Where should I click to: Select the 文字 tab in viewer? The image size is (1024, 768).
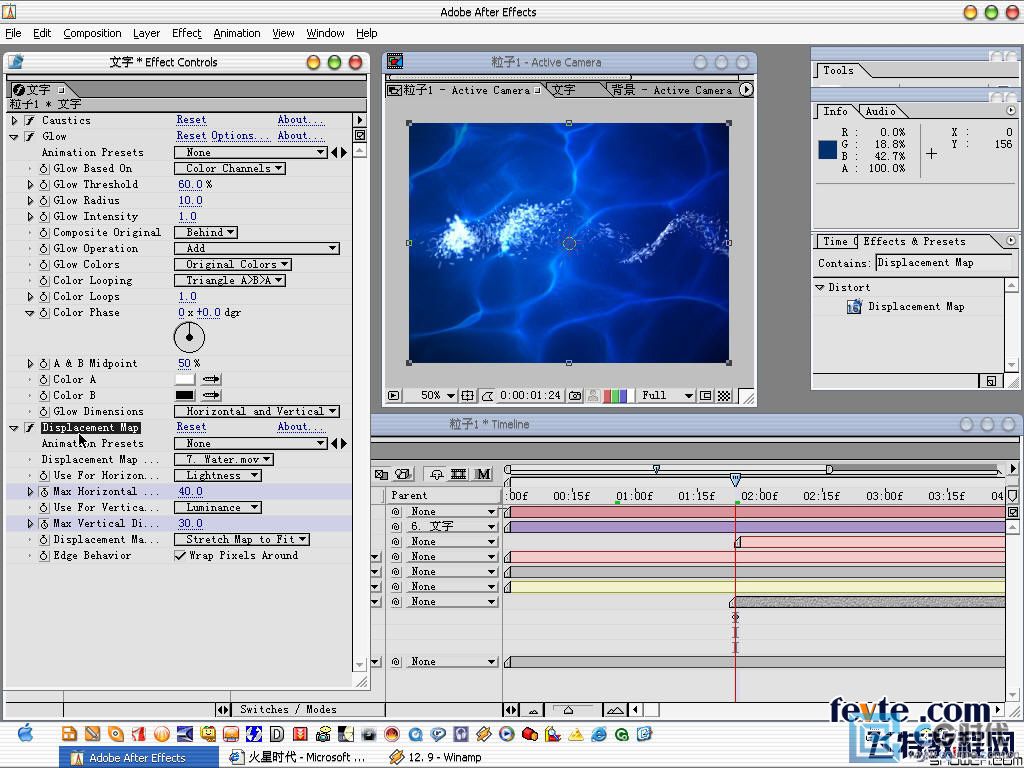563,90
